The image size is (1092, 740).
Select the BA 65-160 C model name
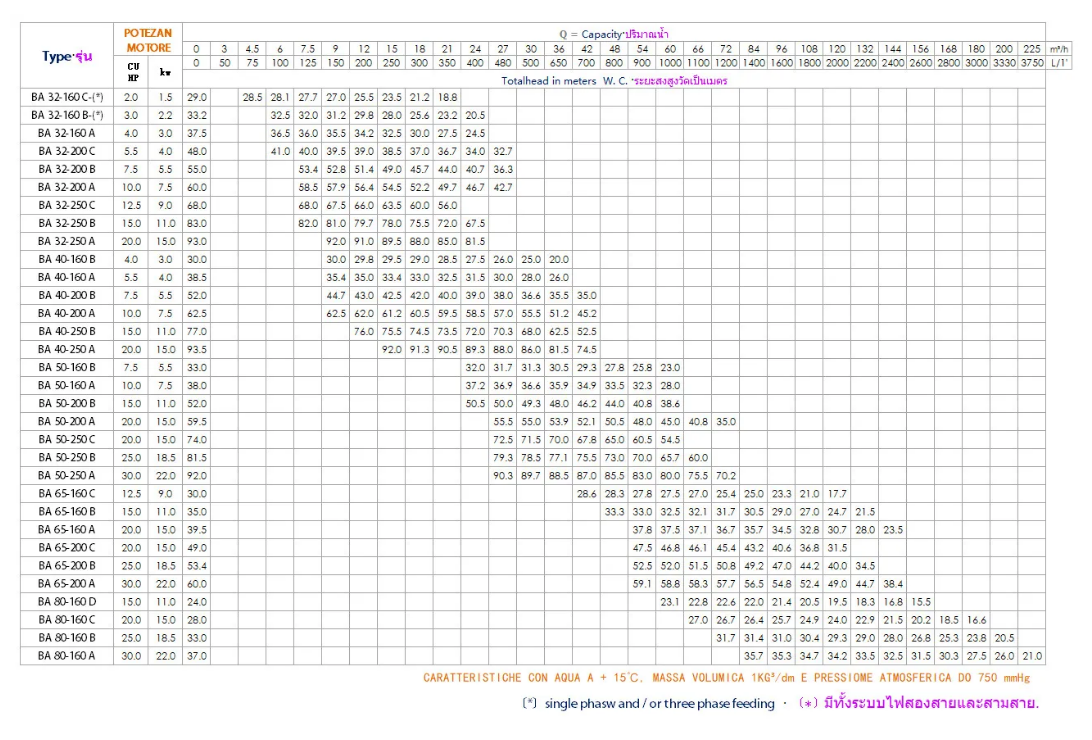(x=67, y=493)
